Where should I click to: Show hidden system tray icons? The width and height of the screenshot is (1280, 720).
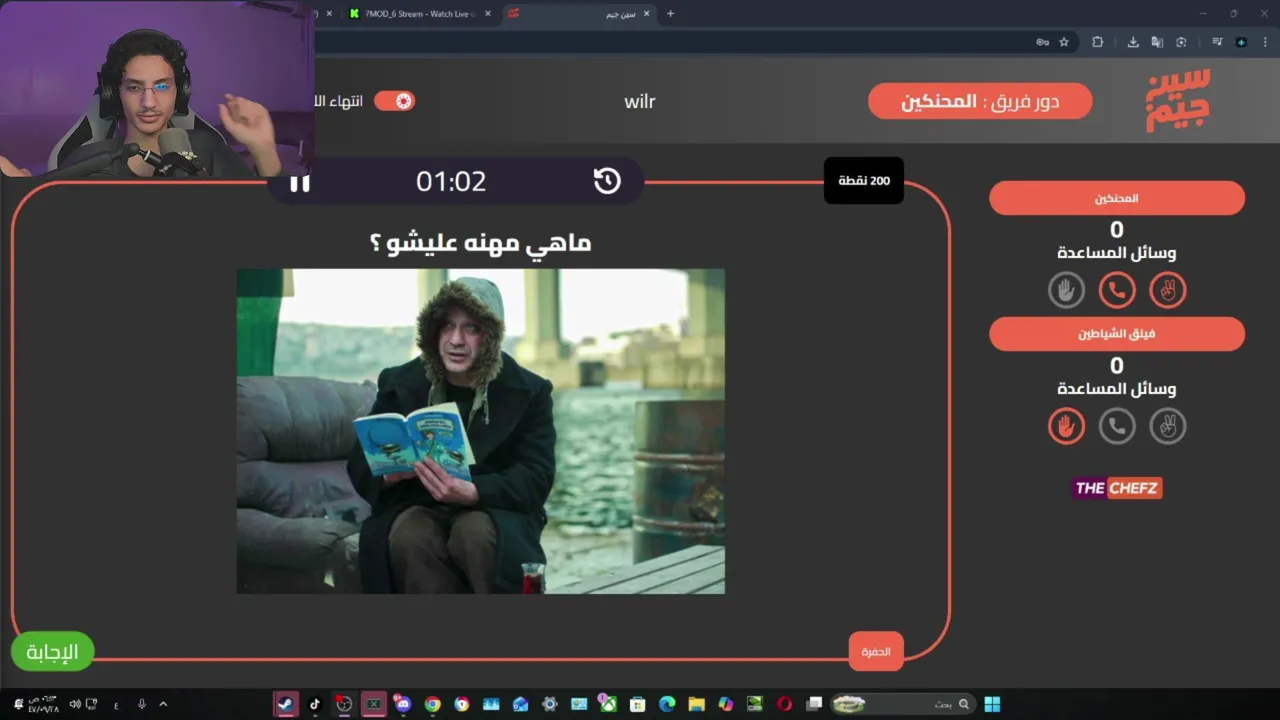(x=163, y=704)
